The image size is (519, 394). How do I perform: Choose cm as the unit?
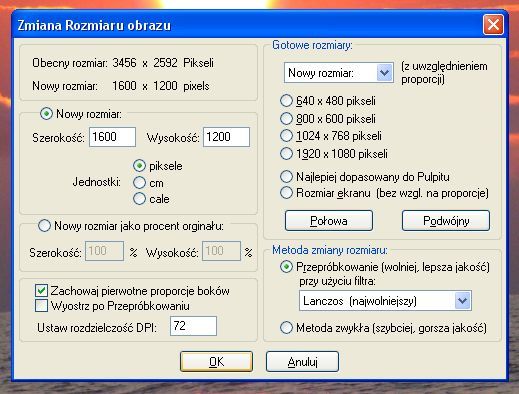(x=139, y=183)
